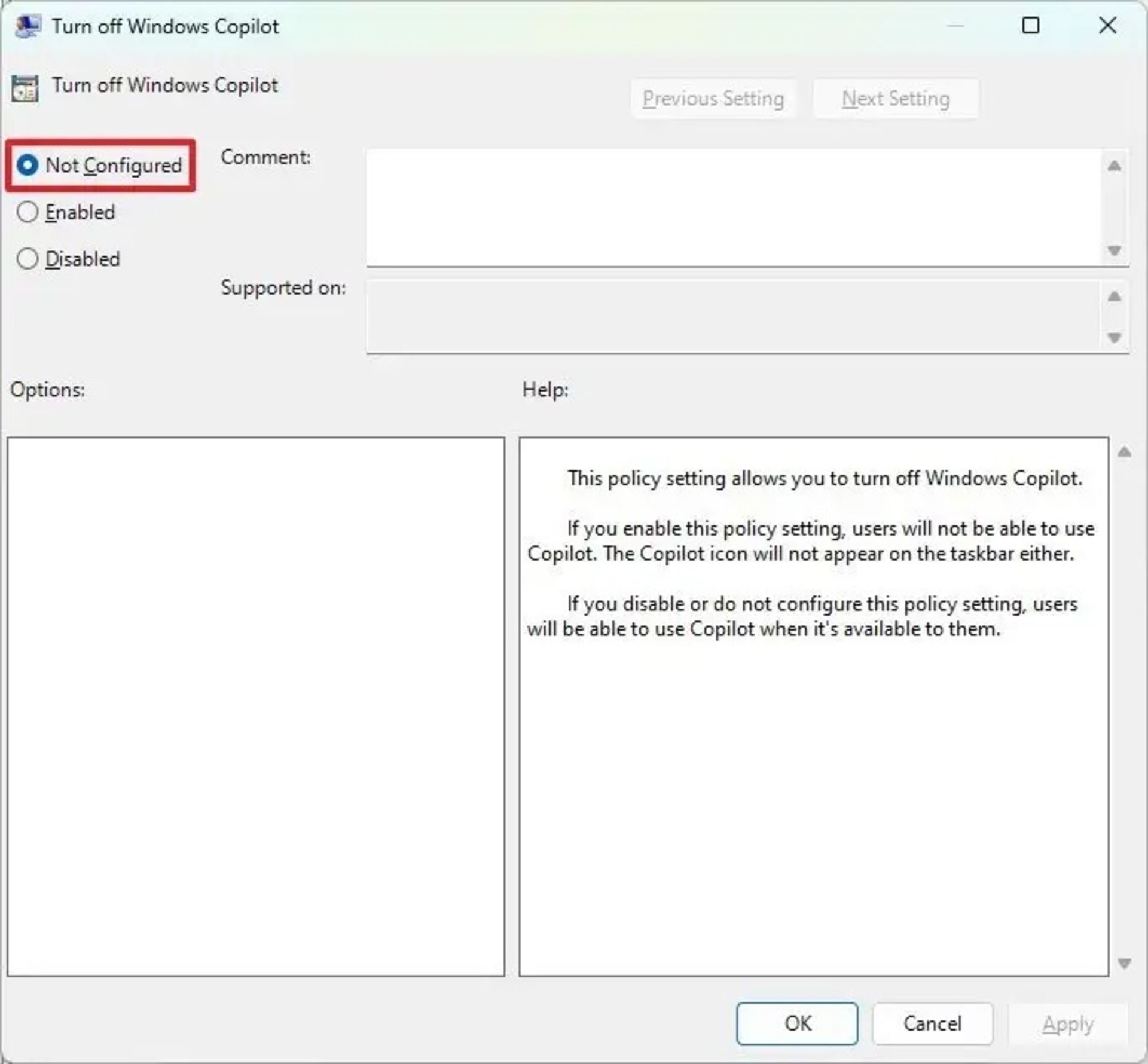This screenshot has width=1148, height=1064.
Task: Click the 'Supported on:' label
Action: (283, 288)
